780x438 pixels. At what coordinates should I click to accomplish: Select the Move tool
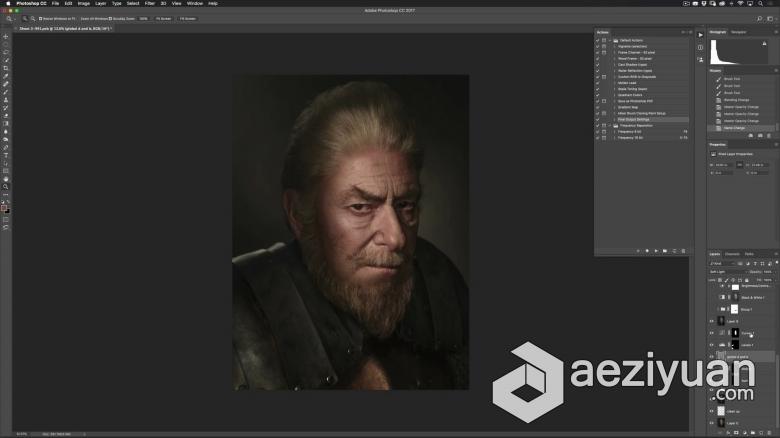click(x=6, y=36)
